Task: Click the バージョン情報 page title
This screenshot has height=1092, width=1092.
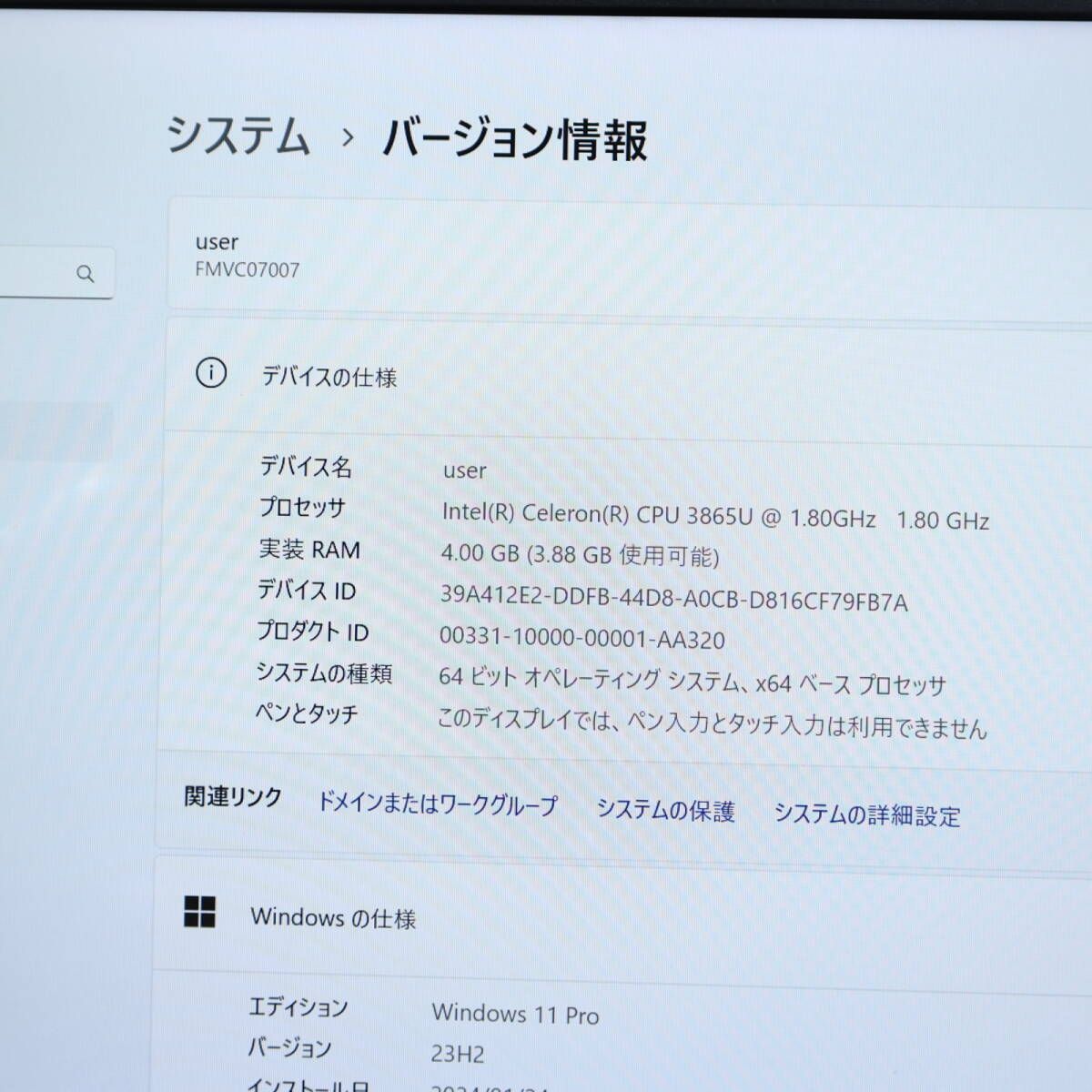Action: pos(514,140)
